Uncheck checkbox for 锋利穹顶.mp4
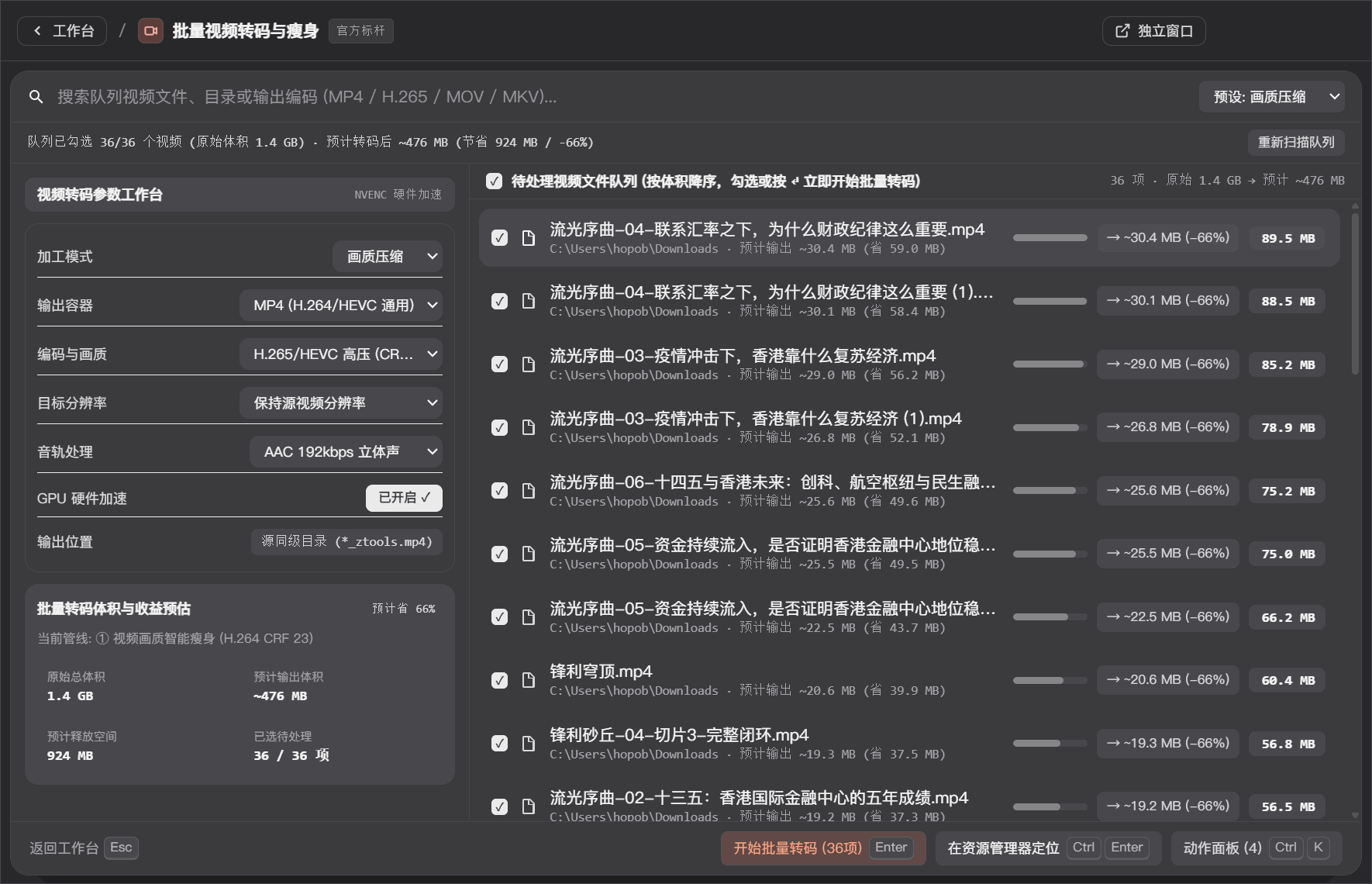The image size is (1372, 884). pos(500,680)
